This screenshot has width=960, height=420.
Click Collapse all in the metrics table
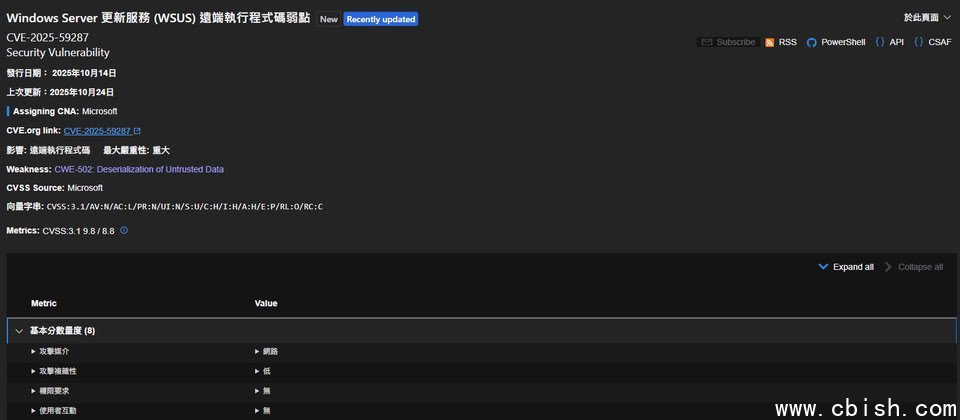(x=913, y=267)
